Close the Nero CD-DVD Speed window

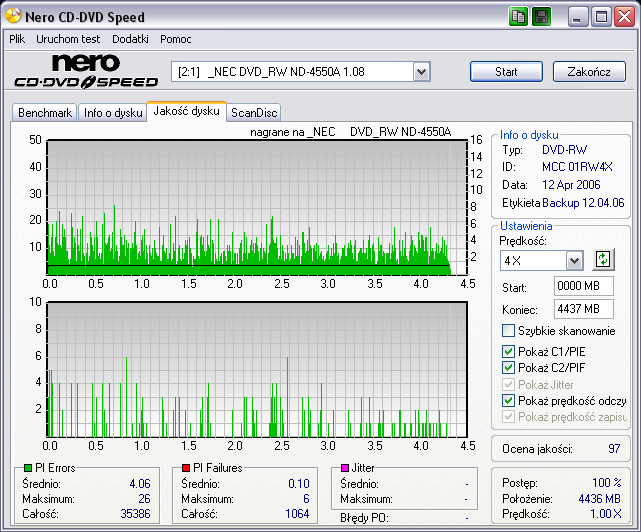click(x=625, y=17)
